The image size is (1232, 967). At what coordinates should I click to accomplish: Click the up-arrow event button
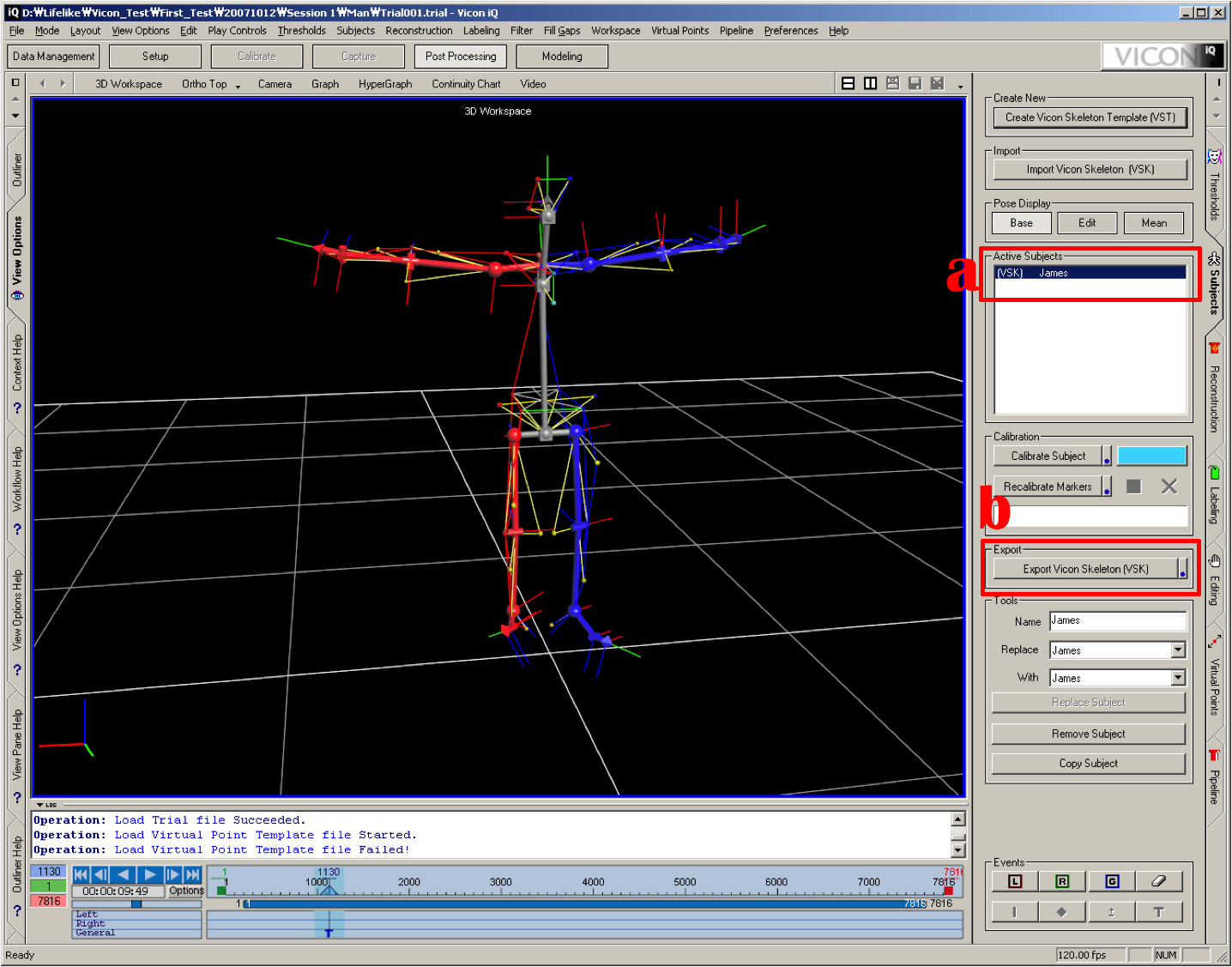coord(1112,912)
